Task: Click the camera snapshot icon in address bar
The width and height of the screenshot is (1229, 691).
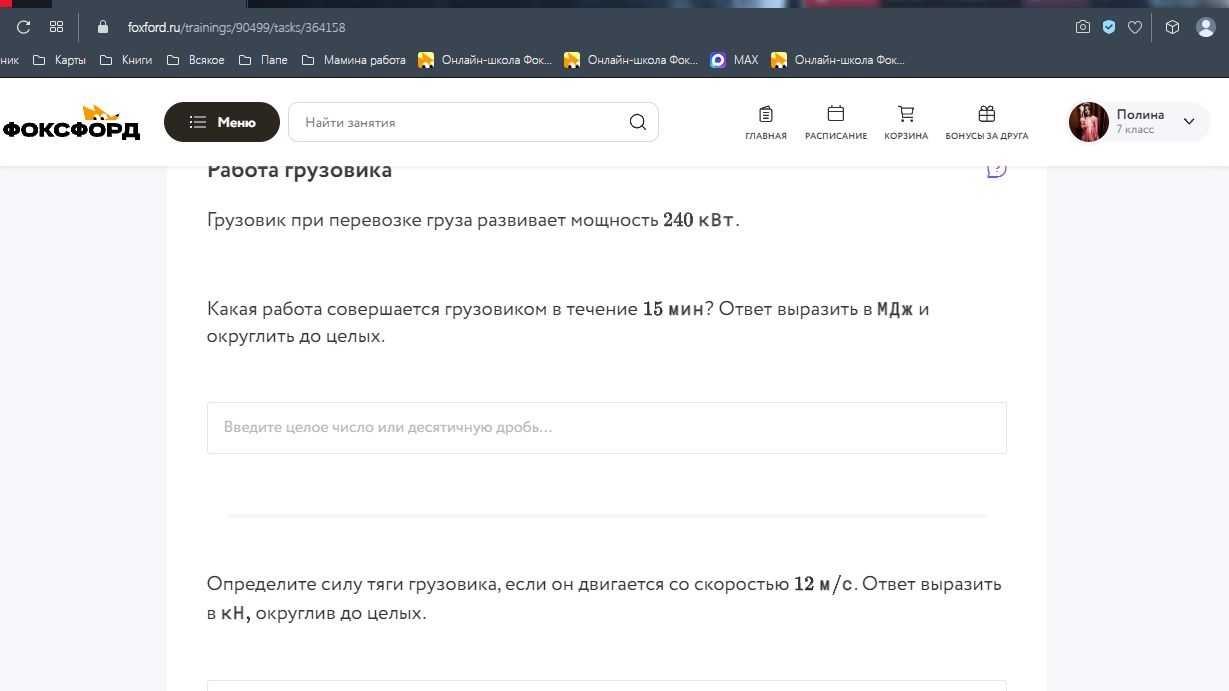Action: coord(1083,27)
